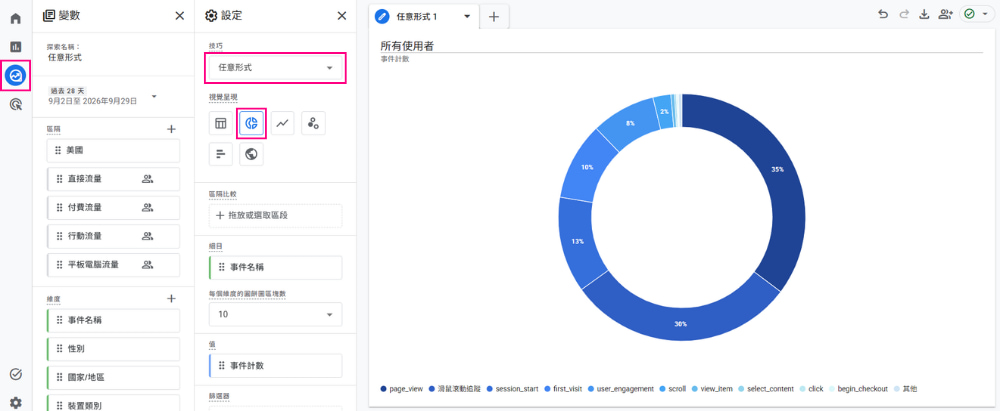Select the 美國 segment

coord(113,151)
